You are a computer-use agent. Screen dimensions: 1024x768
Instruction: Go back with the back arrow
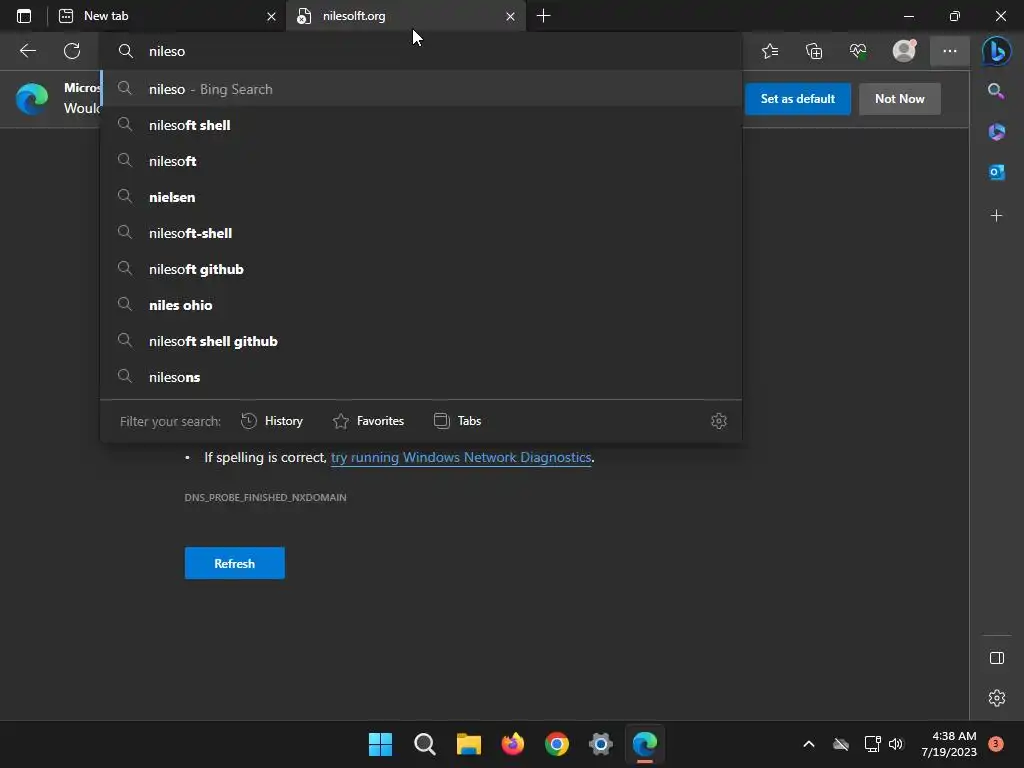coord(28,51)
